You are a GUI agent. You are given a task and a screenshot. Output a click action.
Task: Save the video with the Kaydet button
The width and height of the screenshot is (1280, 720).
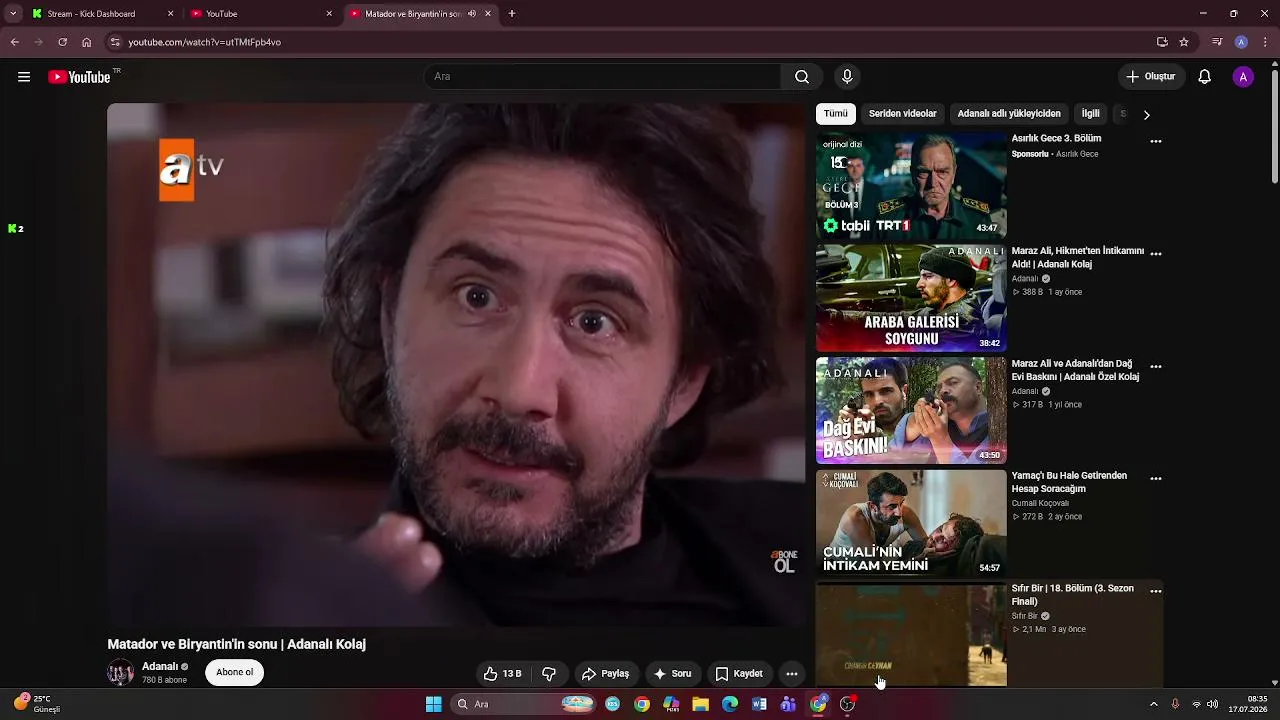pyautogui.click(x=739, y=674)
